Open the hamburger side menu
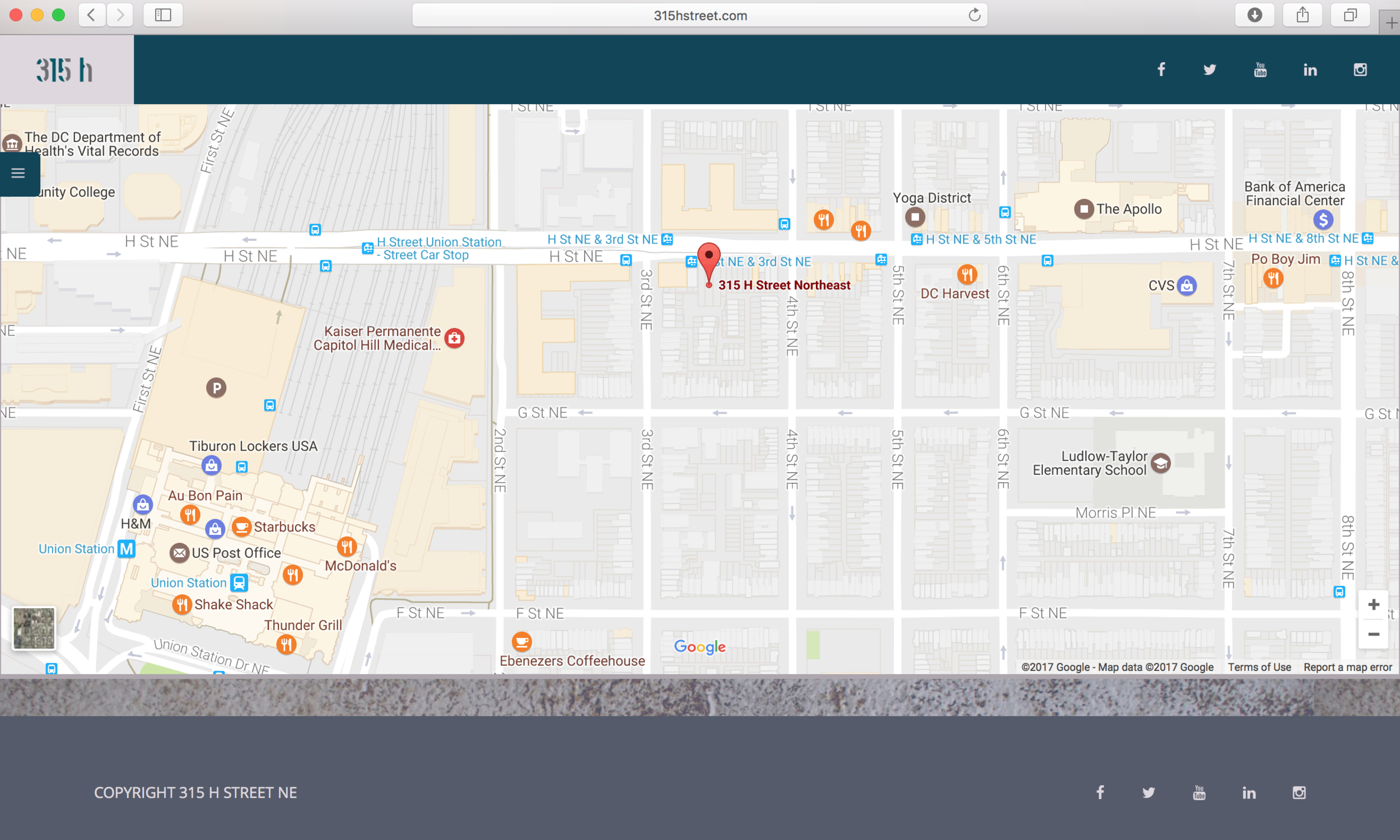The height and width of the screenshot is (840, 1400). (18, 173)
